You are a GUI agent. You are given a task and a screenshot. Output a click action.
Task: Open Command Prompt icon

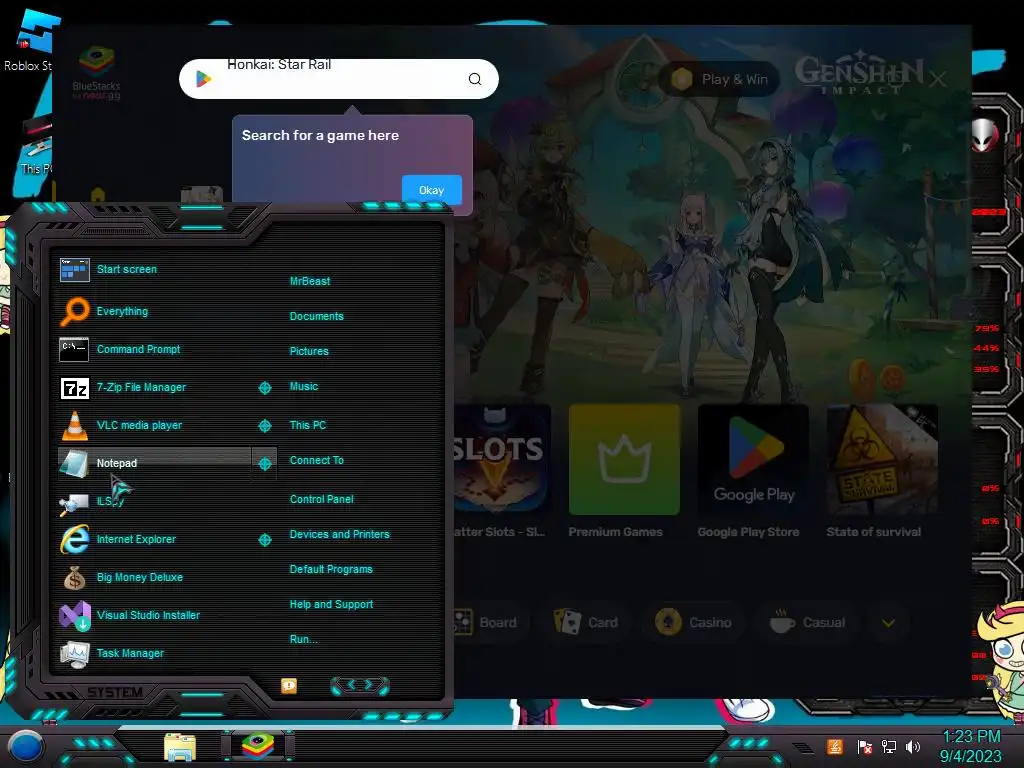[x=74, y=349]
